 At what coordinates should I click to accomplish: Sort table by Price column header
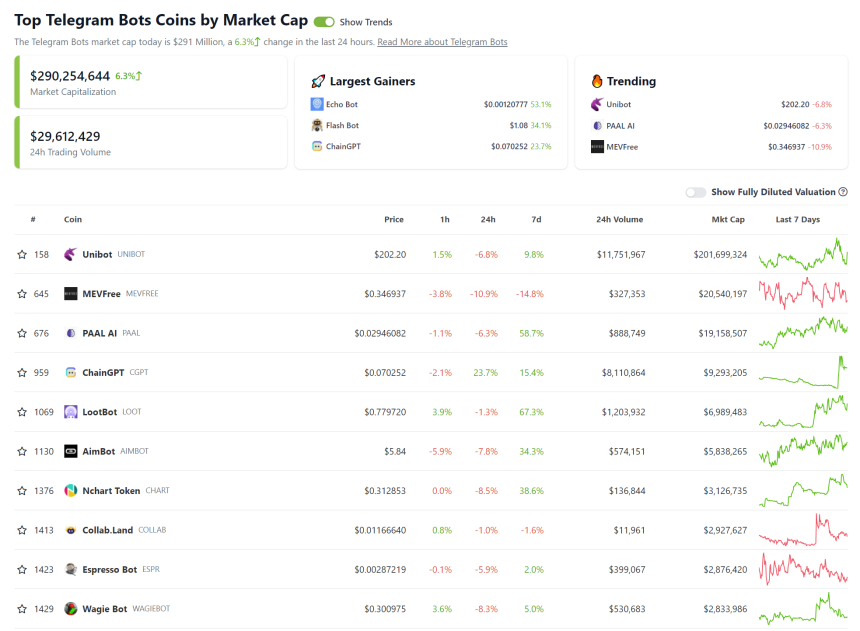pos(394,219)
